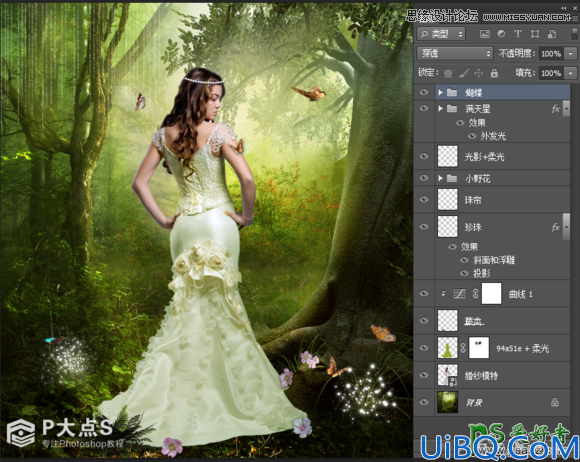The image size is (580, 462).
Task: Toggle the layer filtering switch
Action: 574,33
